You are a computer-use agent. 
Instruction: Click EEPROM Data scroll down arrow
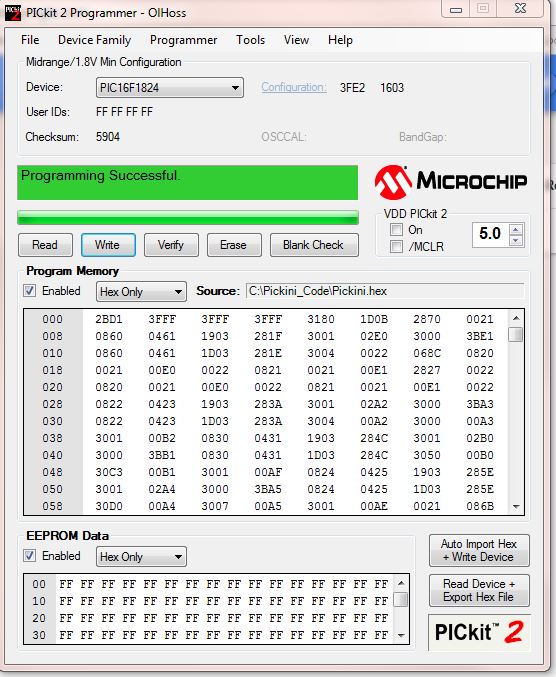coord(401,636)
